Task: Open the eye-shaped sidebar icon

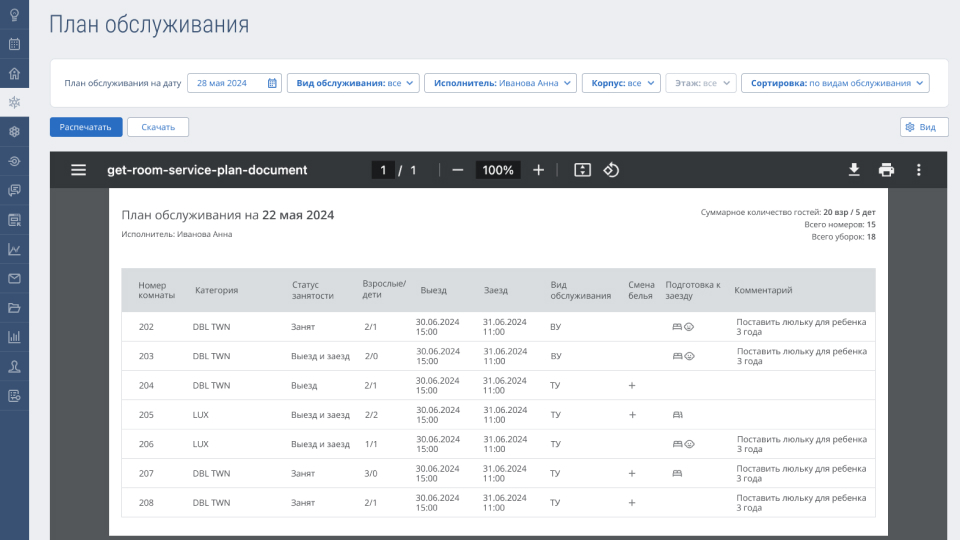Action: [x=14, y=161]
